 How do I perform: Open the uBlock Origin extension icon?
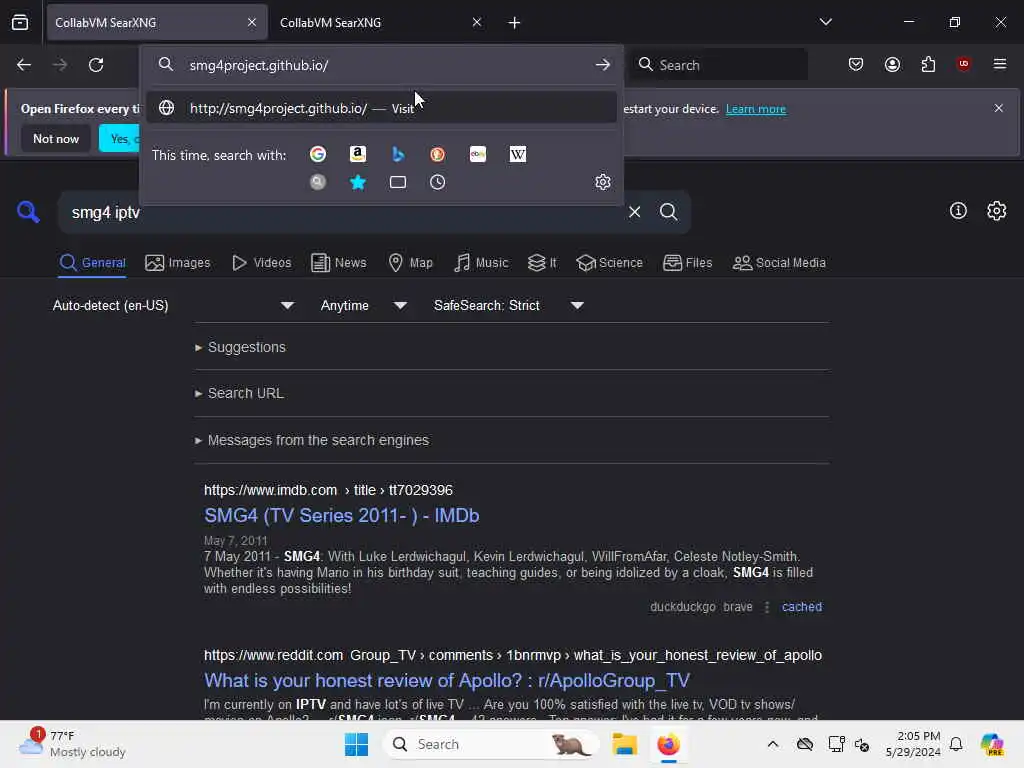(x=963, y=64)
